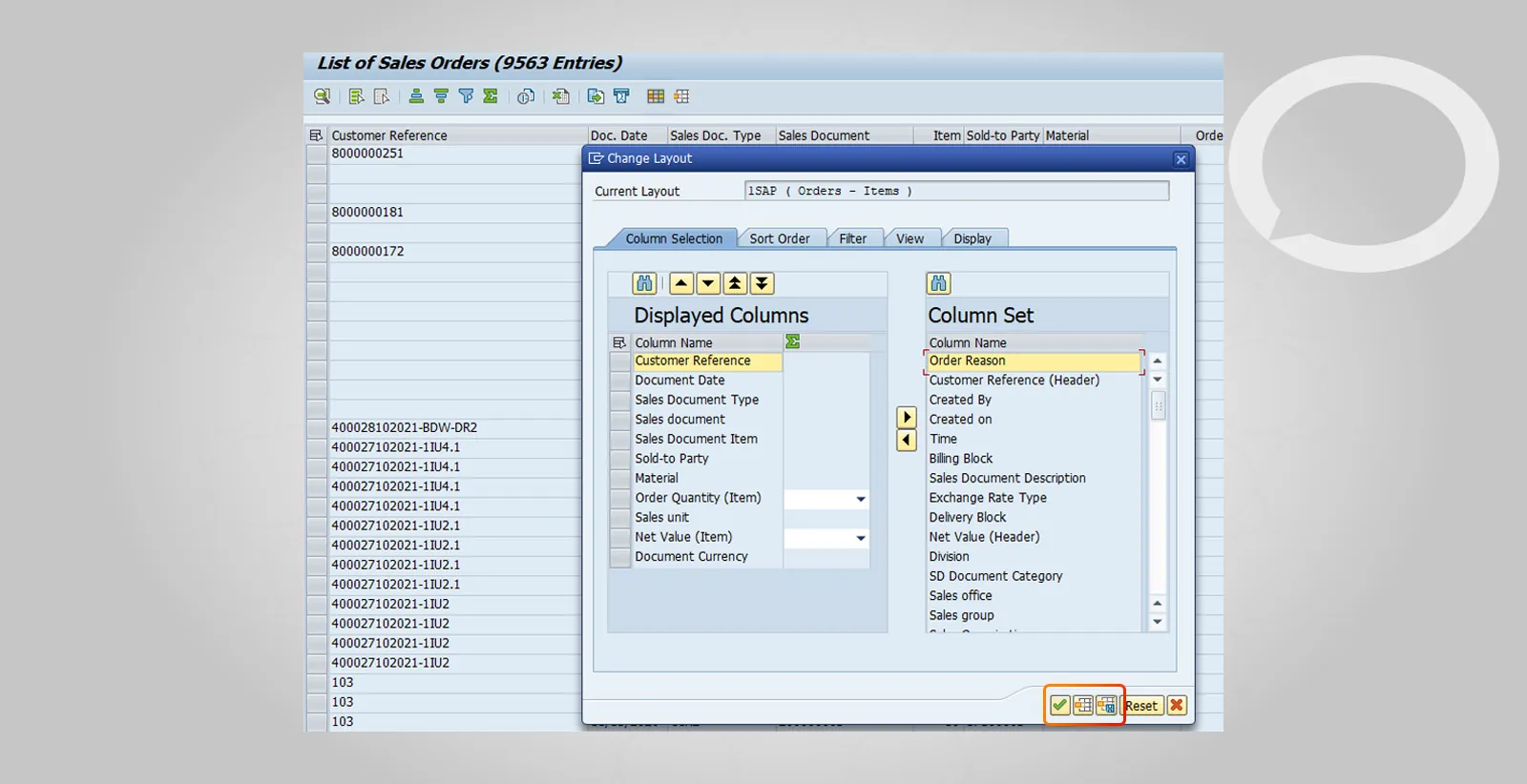Open the Filter tab
The width and height of the screenshot is (1527, 784).
pyautogui.click(x=852, y=238)
